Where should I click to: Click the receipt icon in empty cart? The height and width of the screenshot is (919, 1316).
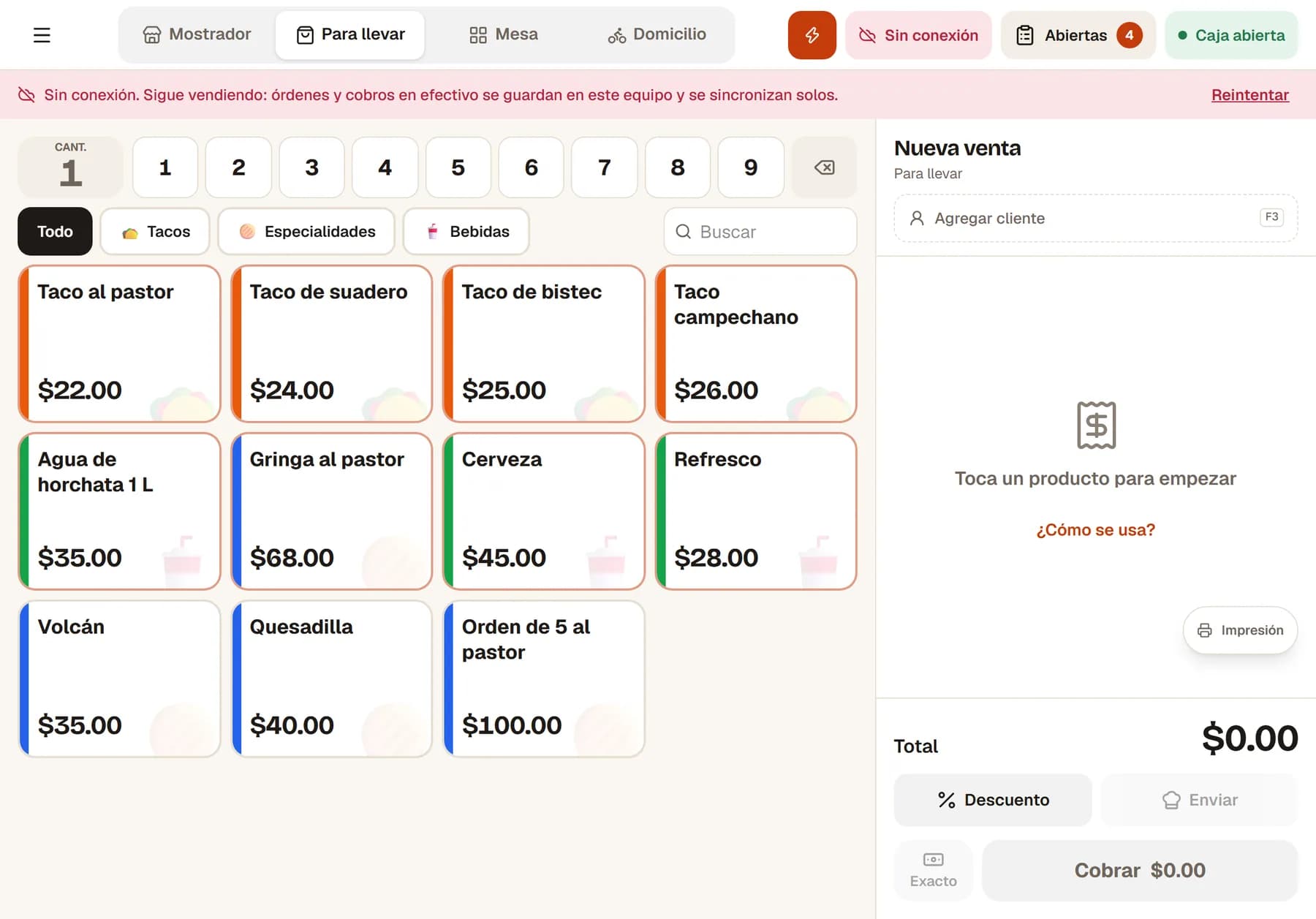tap(1096, 425)
